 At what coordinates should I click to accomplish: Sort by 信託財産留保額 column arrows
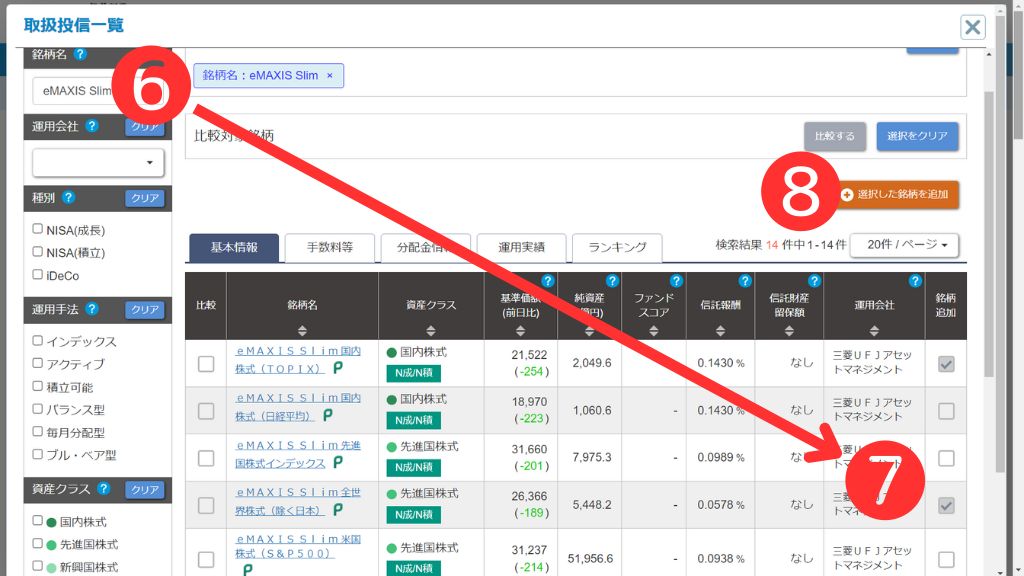(x=789, y=331)
